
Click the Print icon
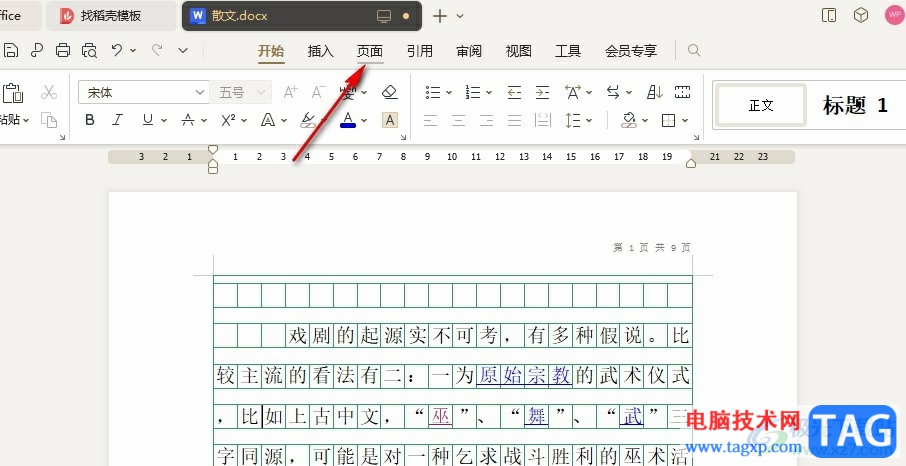pos(63,51)
